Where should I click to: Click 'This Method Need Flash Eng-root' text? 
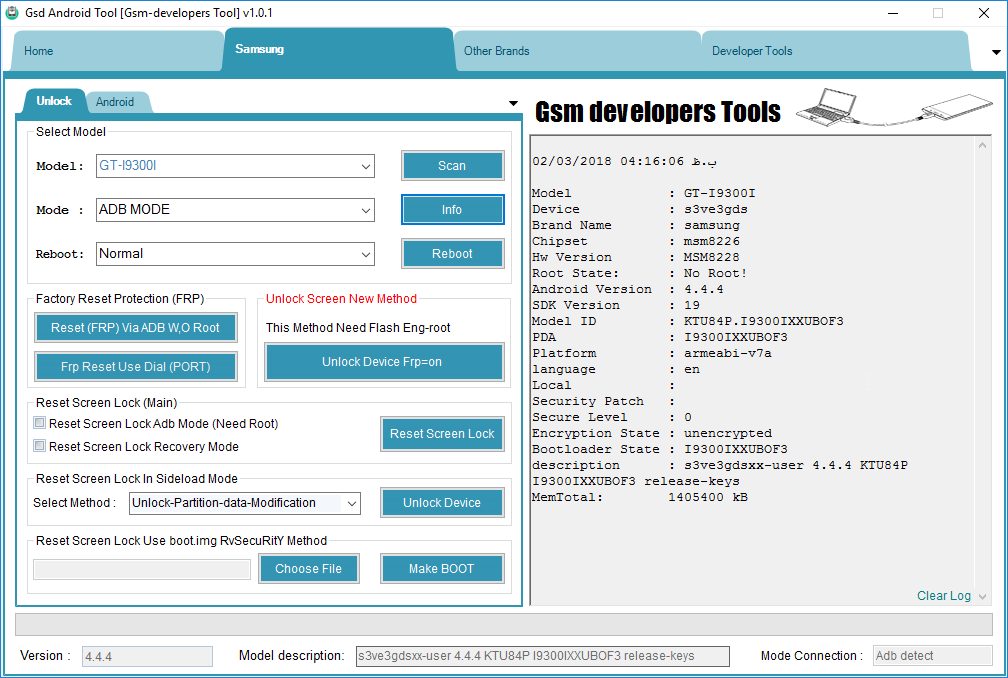358,328
